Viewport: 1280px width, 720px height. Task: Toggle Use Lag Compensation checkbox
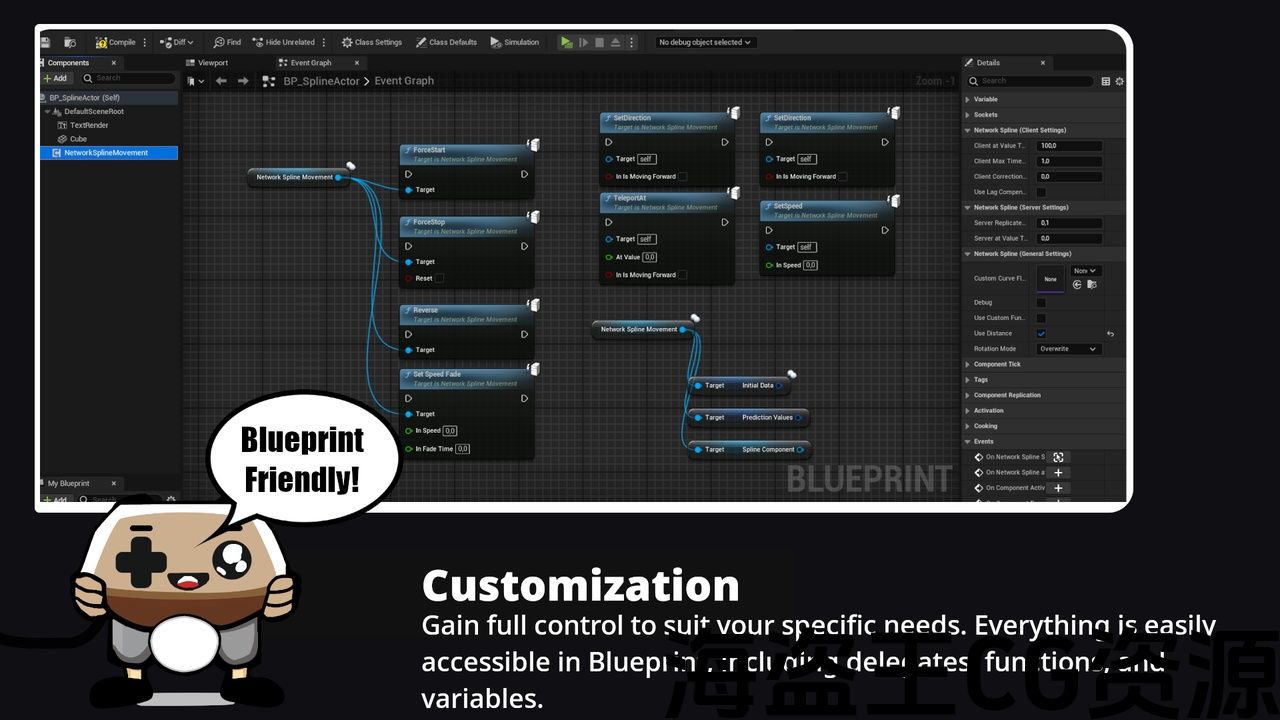1040,192
